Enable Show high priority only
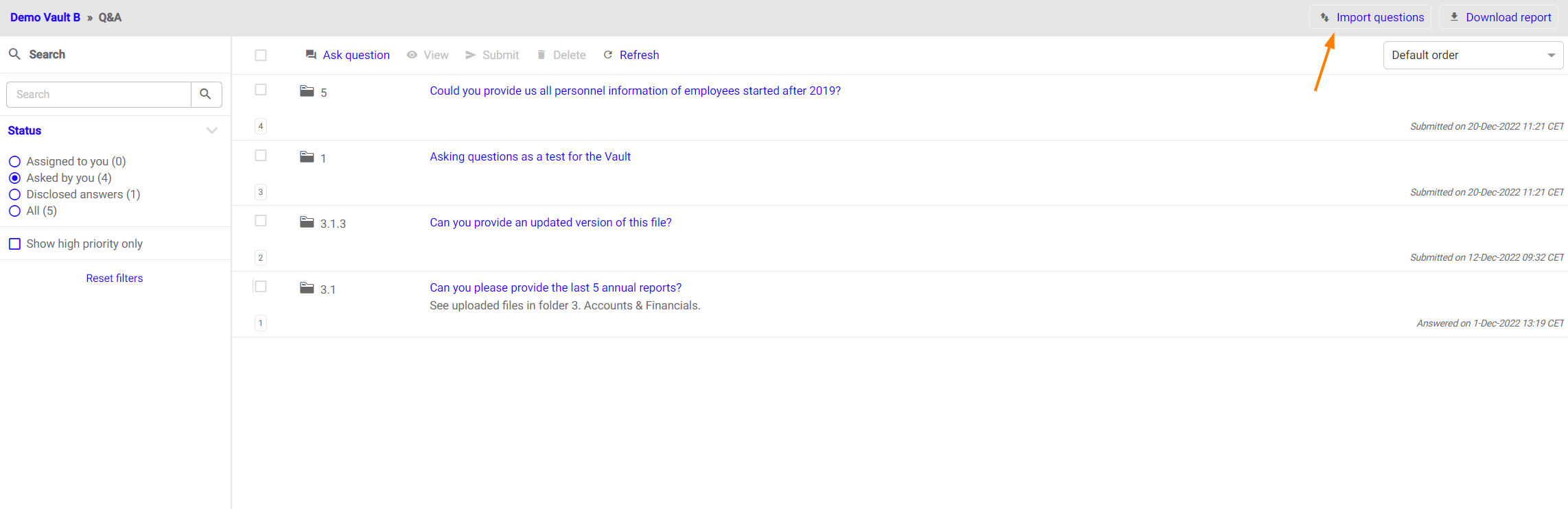The height and width of the screenshot is (509, 1568). [x=14, y=244]
